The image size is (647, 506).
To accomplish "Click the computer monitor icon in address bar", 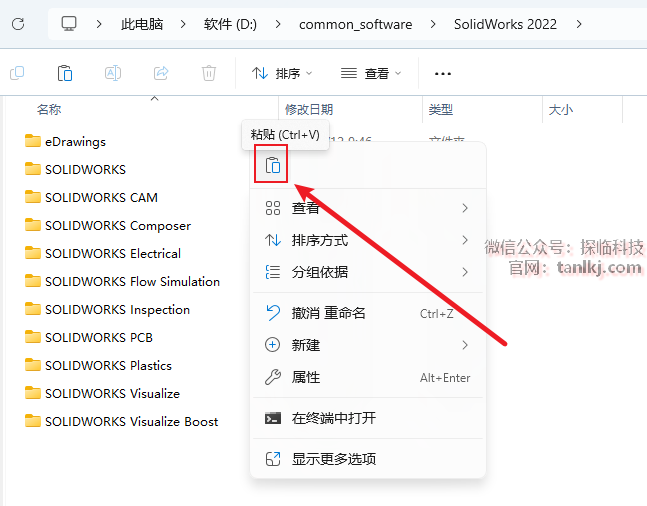I will click(69, 24).
